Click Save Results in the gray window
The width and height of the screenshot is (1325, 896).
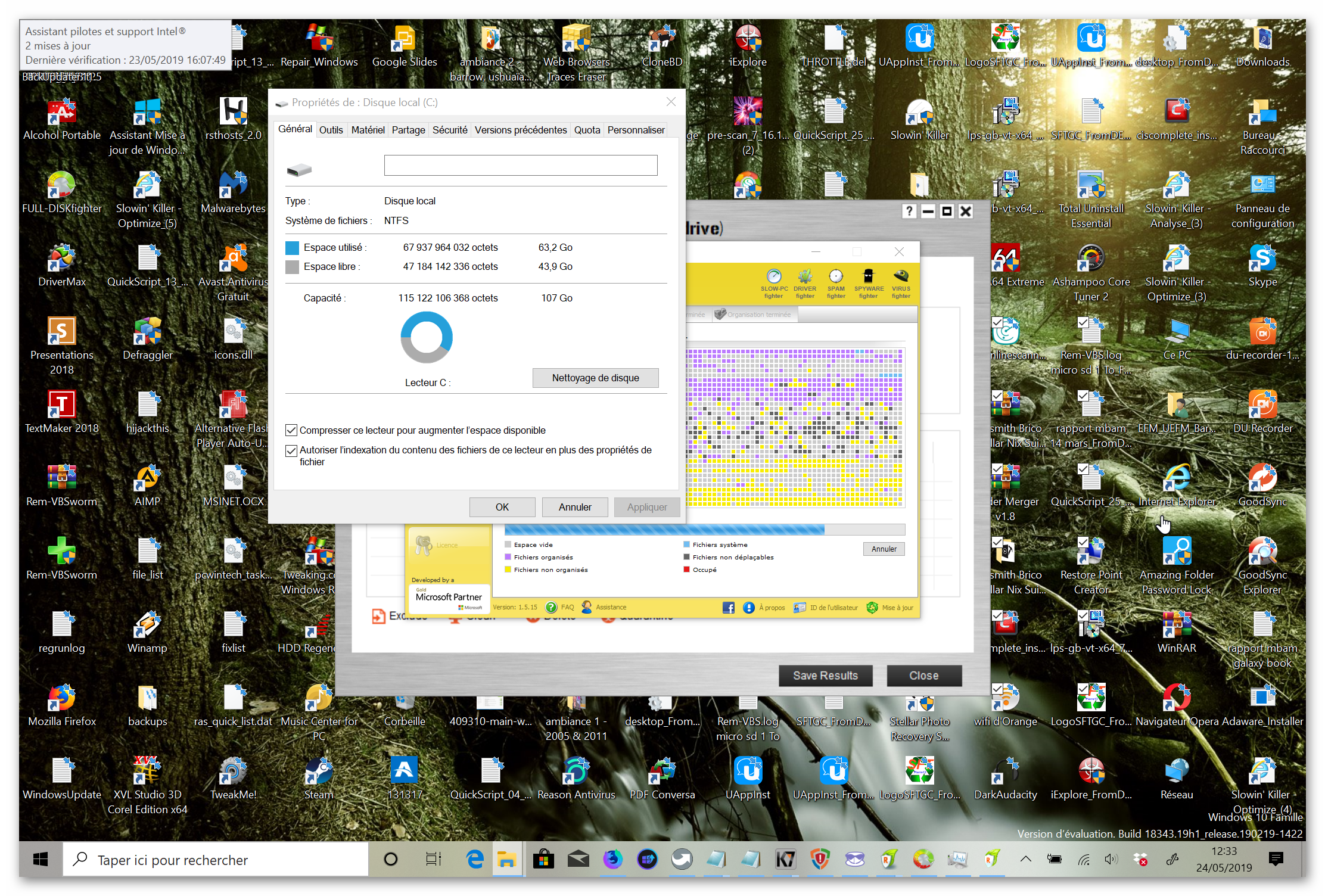[x=825, y=676]
